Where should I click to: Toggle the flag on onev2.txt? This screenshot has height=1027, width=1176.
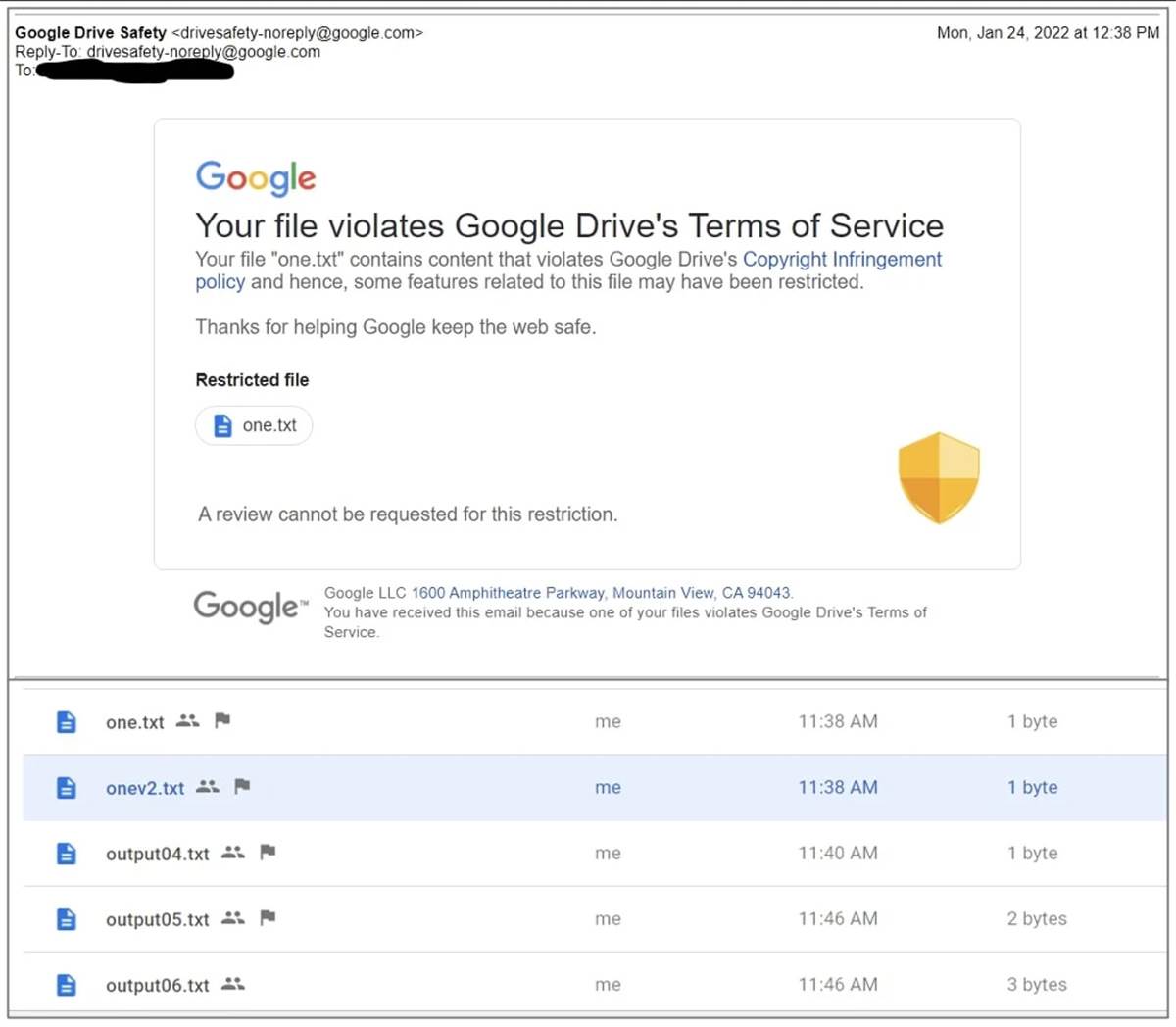[x=241, y=786]
